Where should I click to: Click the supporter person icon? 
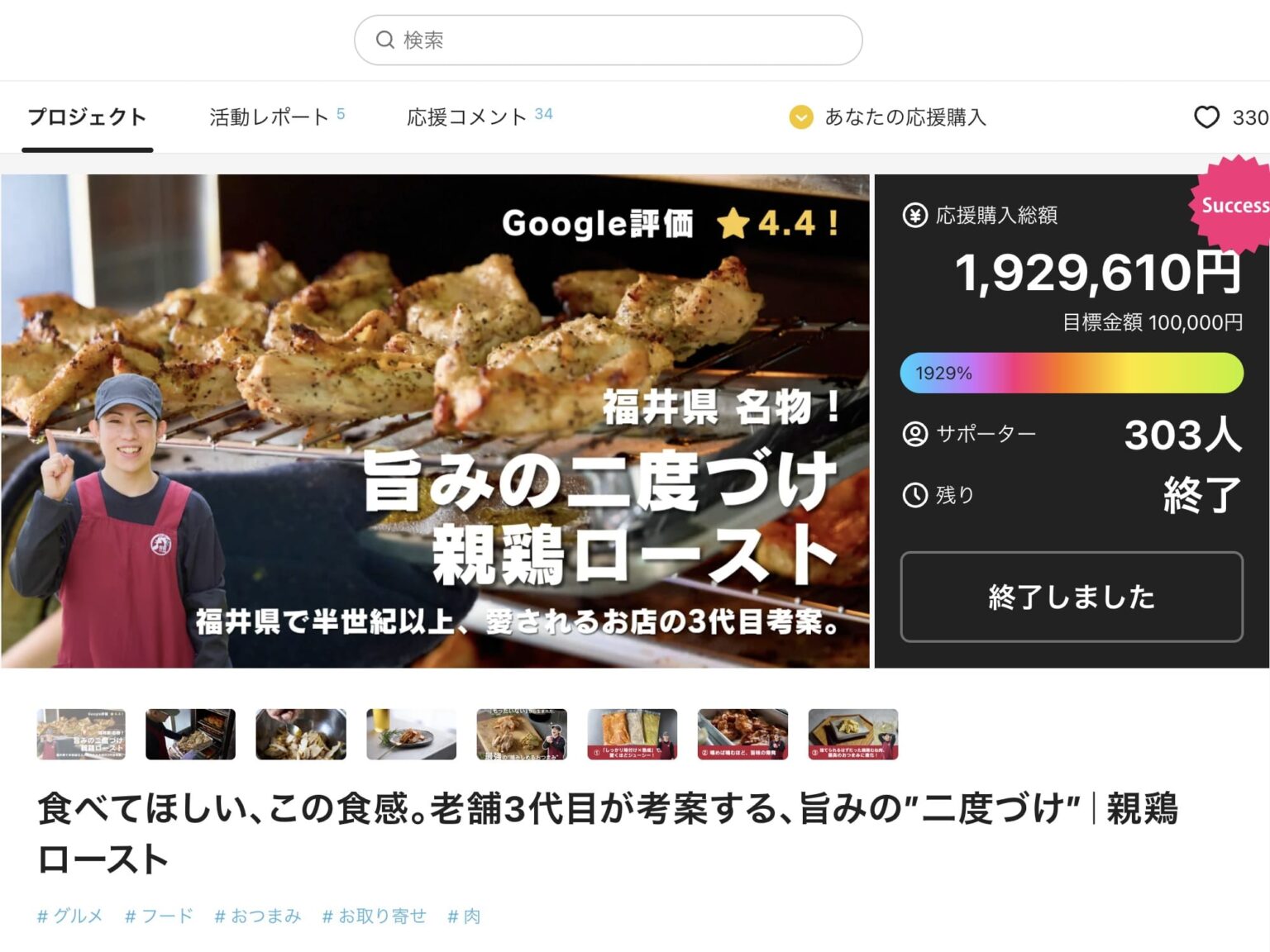[x=914, y=434]
